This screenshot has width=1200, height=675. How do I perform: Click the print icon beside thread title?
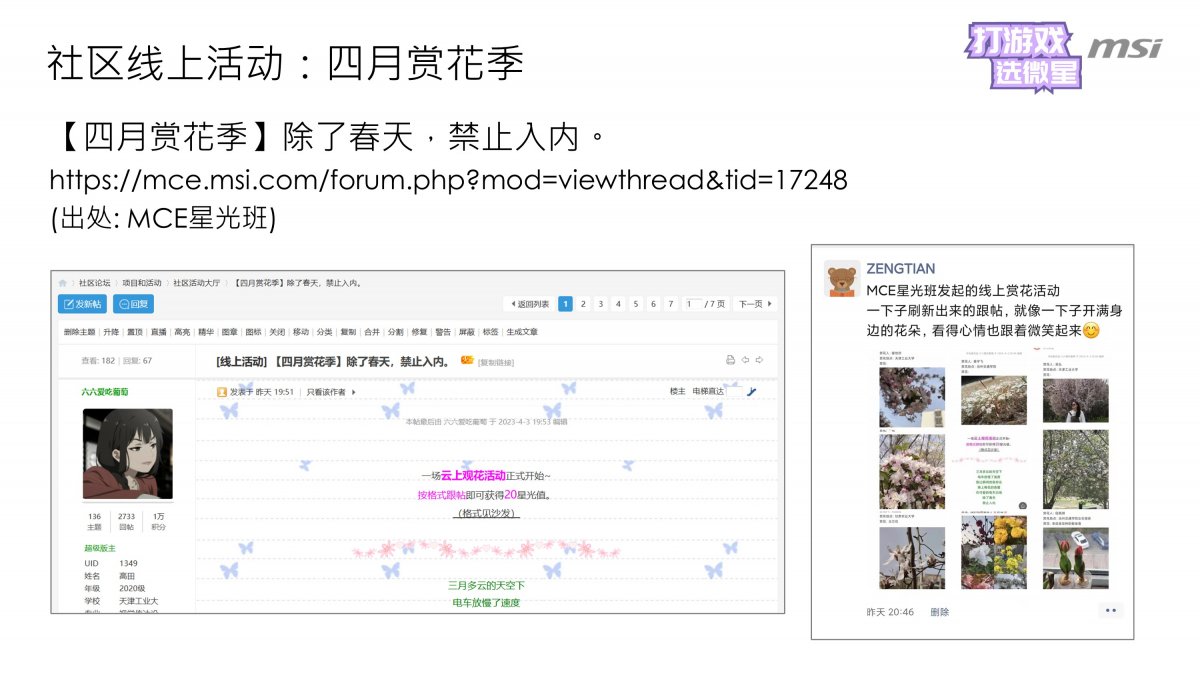(730, 360)
